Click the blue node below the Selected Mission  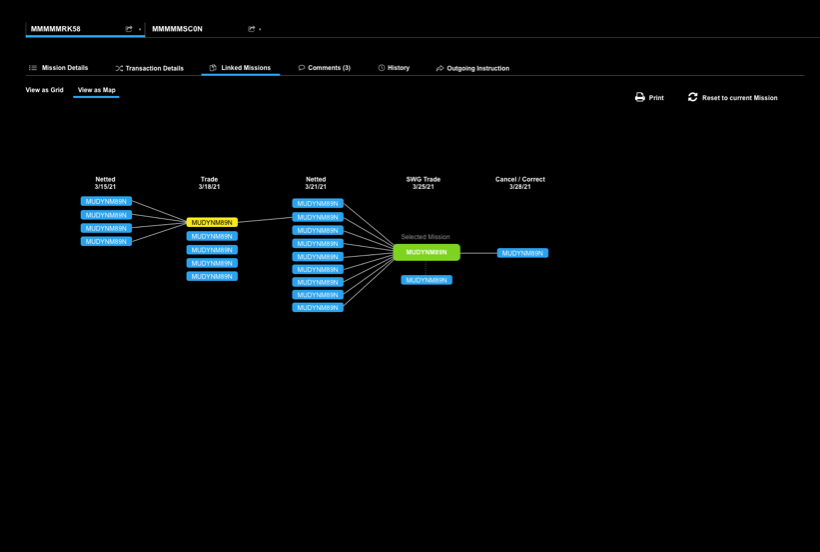click(426, 280)
